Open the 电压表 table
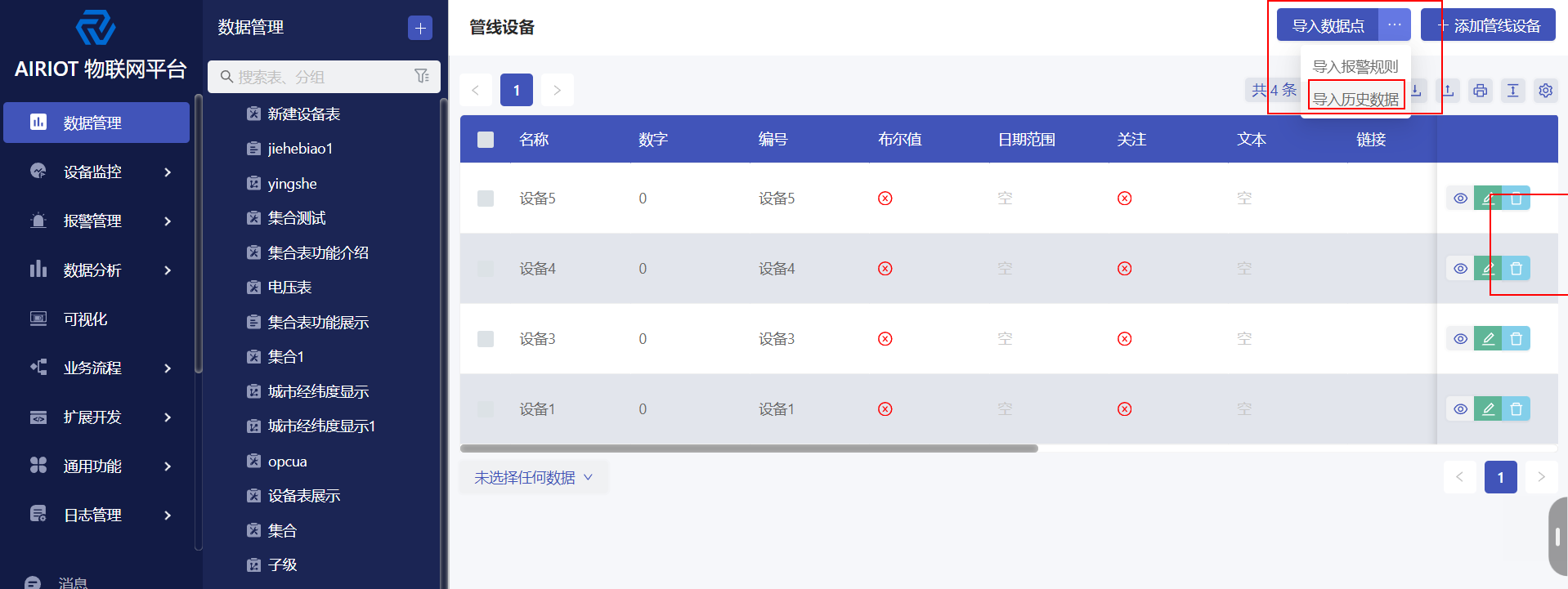 pyautogui.click(x=289, y=288)
